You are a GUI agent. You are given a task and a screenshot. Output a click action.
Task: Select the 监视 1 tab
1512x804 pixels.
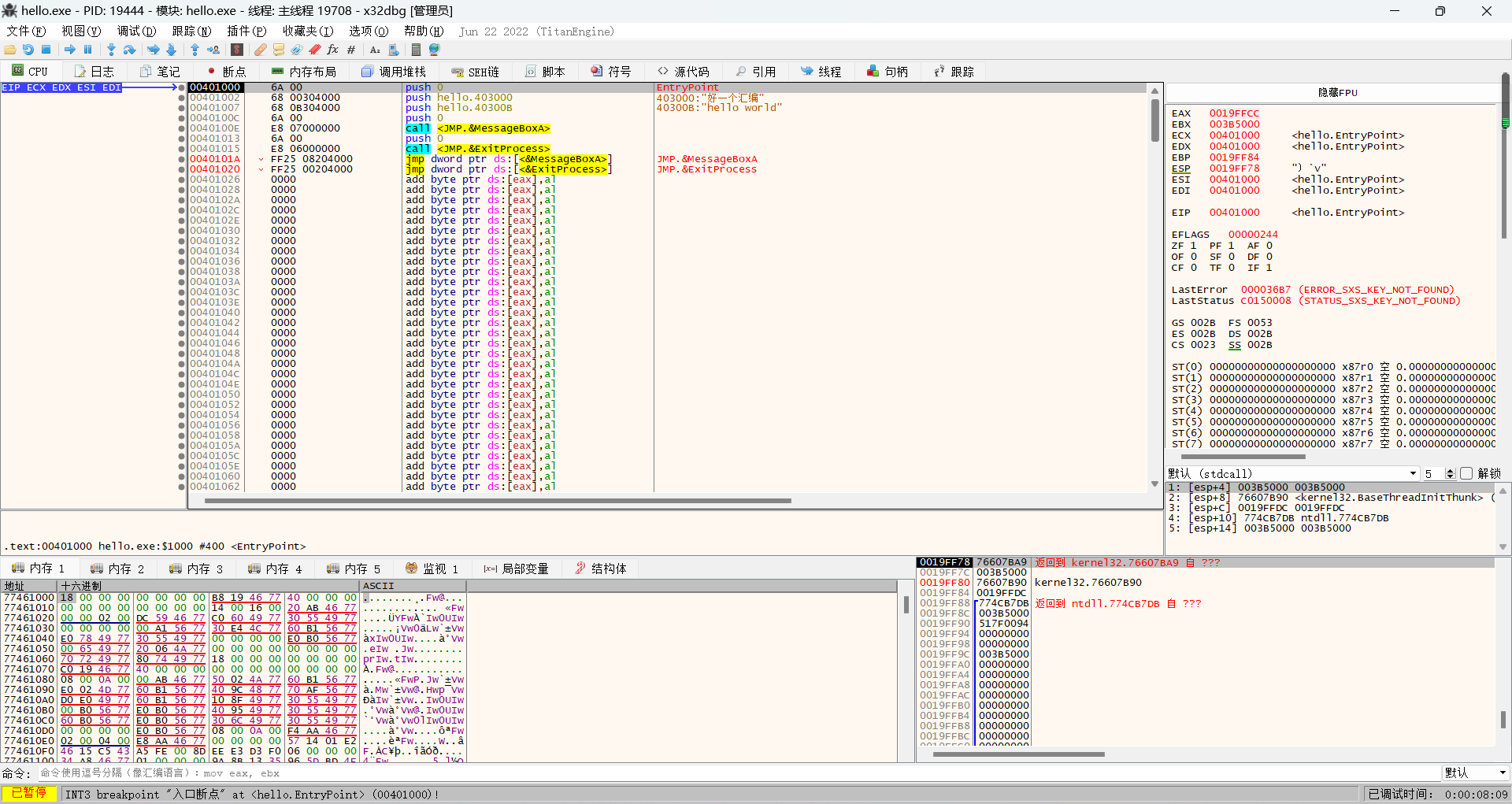(432, 569)
